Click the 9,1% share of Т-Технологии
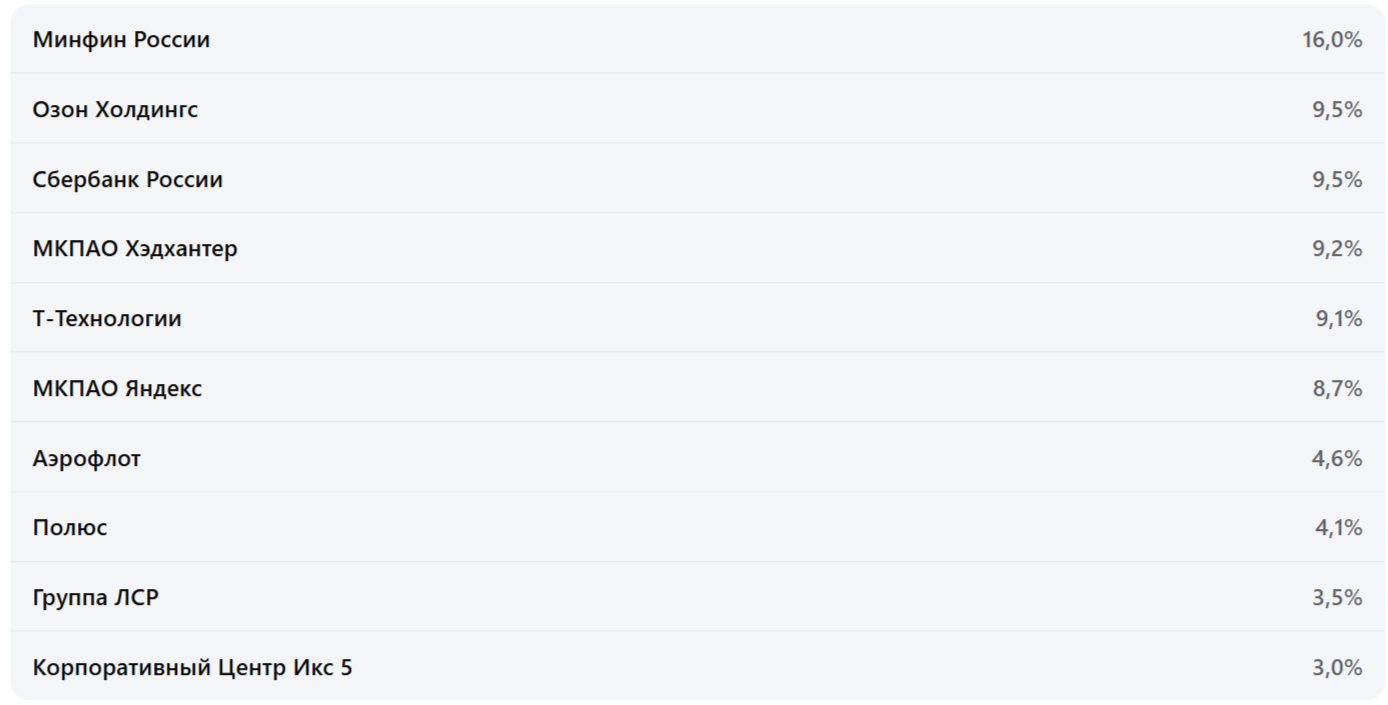This screenshot has width=1388, height=705. coord(1338,319)
